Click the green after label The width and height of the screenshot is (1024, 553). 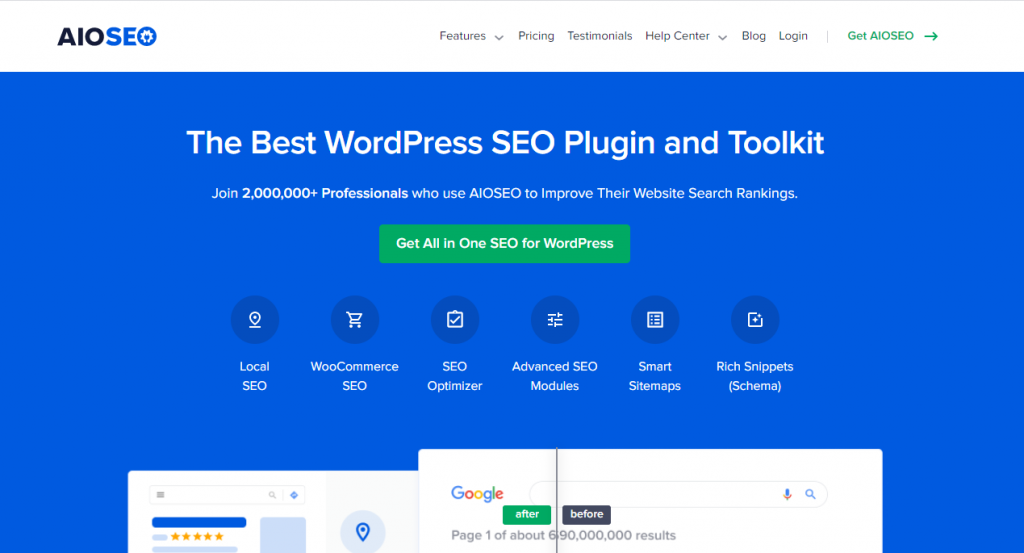coord(527,514)
